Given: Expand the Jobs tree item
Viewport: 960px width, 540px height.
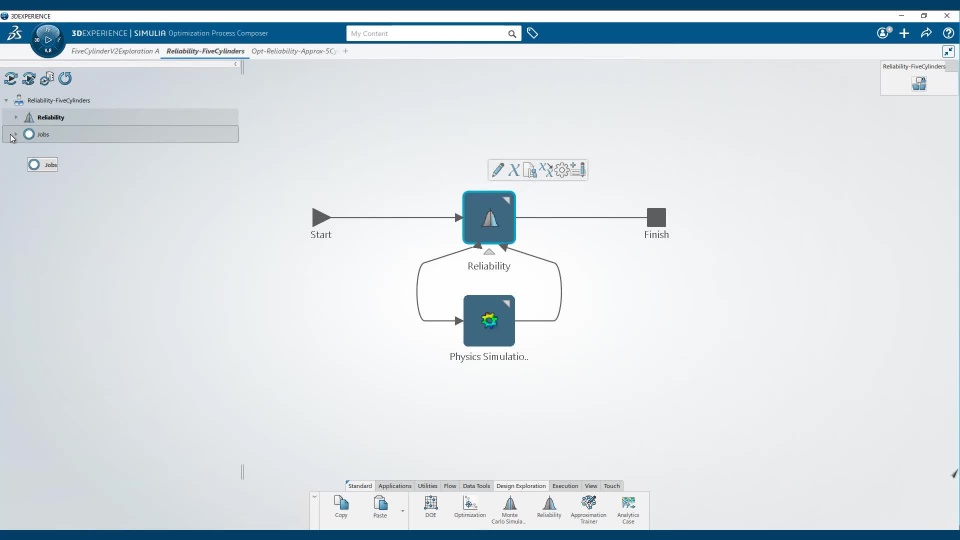Looking at the screenshot, I should (x=14, y=134).
